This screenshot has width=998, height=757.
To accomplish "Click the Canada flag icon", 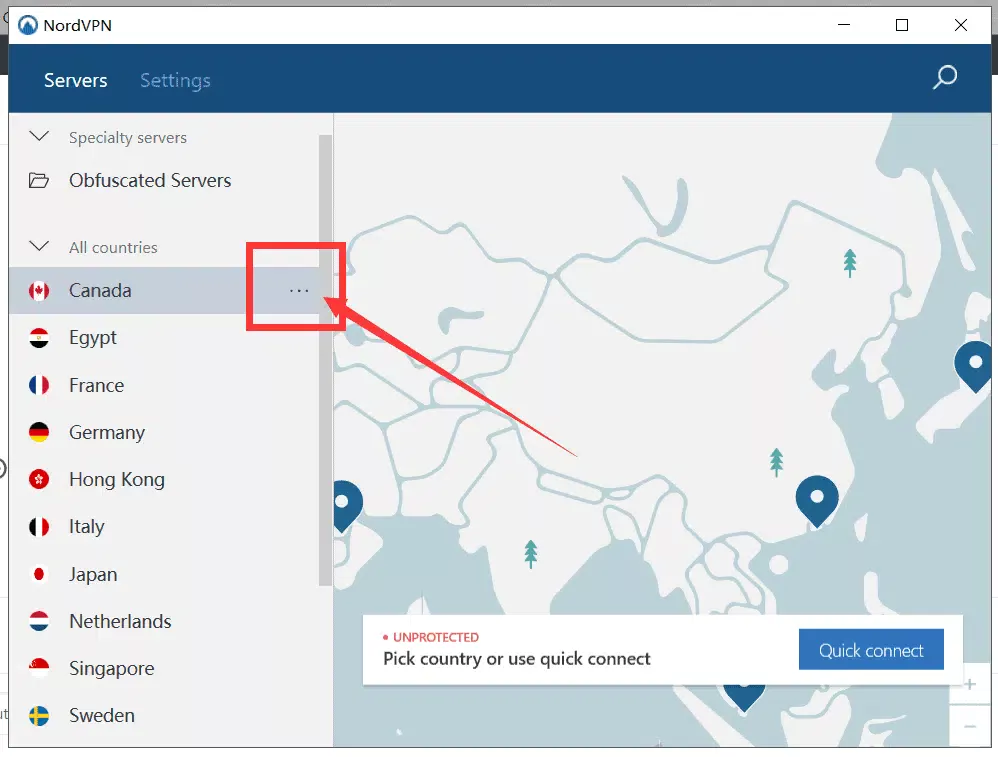I will coord(40,291).
